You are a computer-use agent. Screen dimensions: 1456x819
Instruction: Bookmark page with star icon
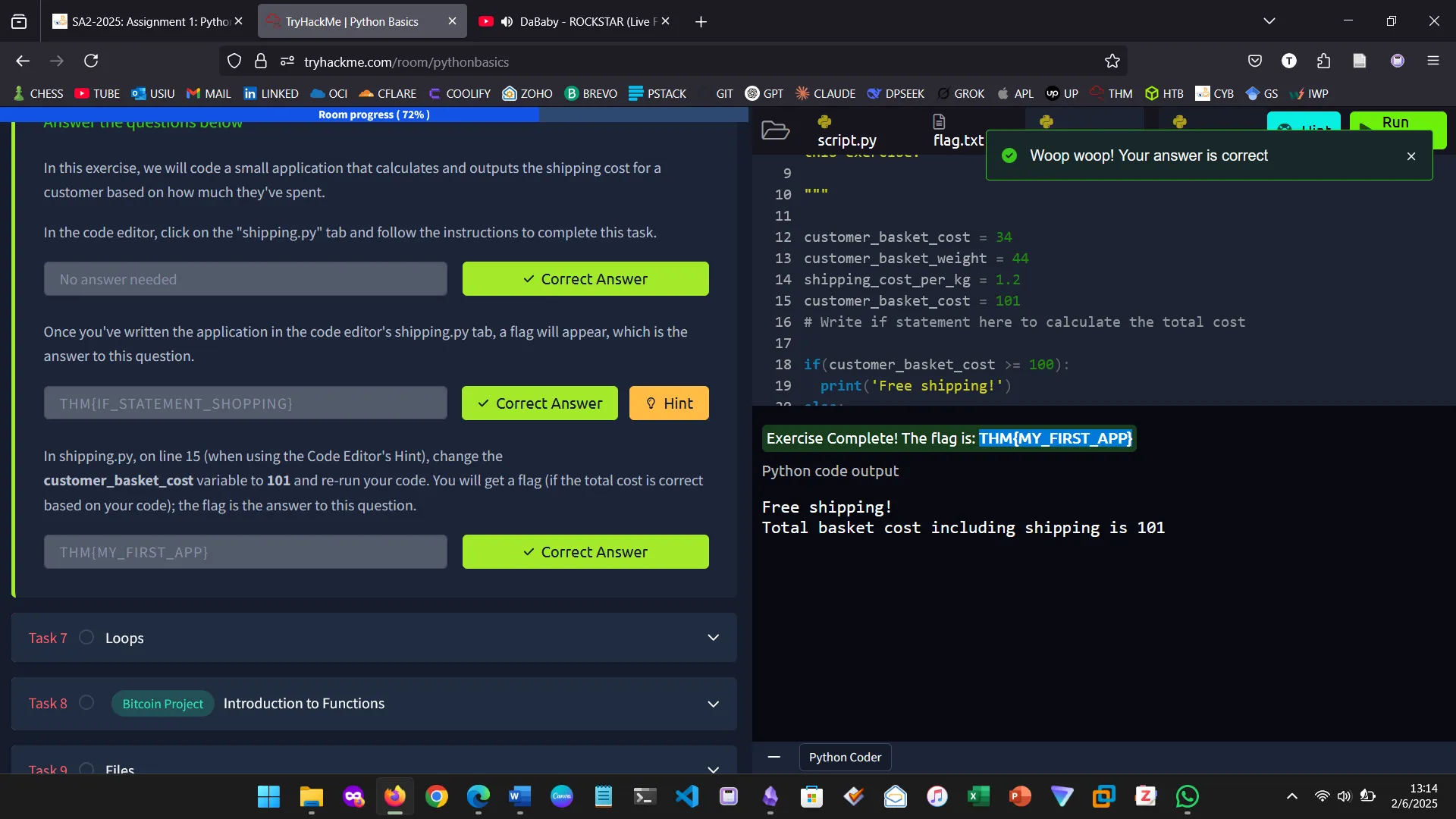click(x=1112, y=61)
